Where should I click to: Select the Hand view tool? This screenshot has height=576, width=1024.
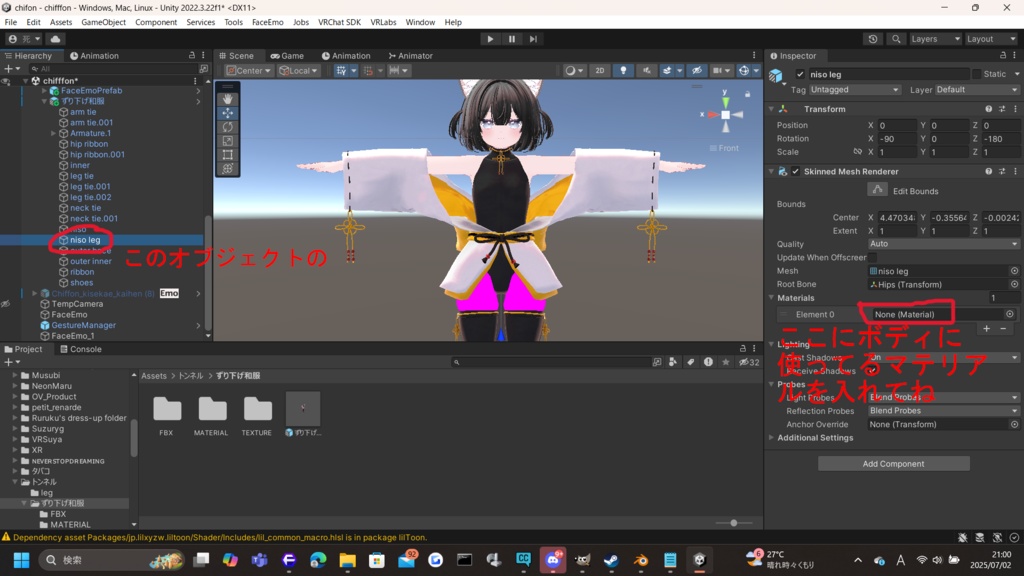pos(227,99)
